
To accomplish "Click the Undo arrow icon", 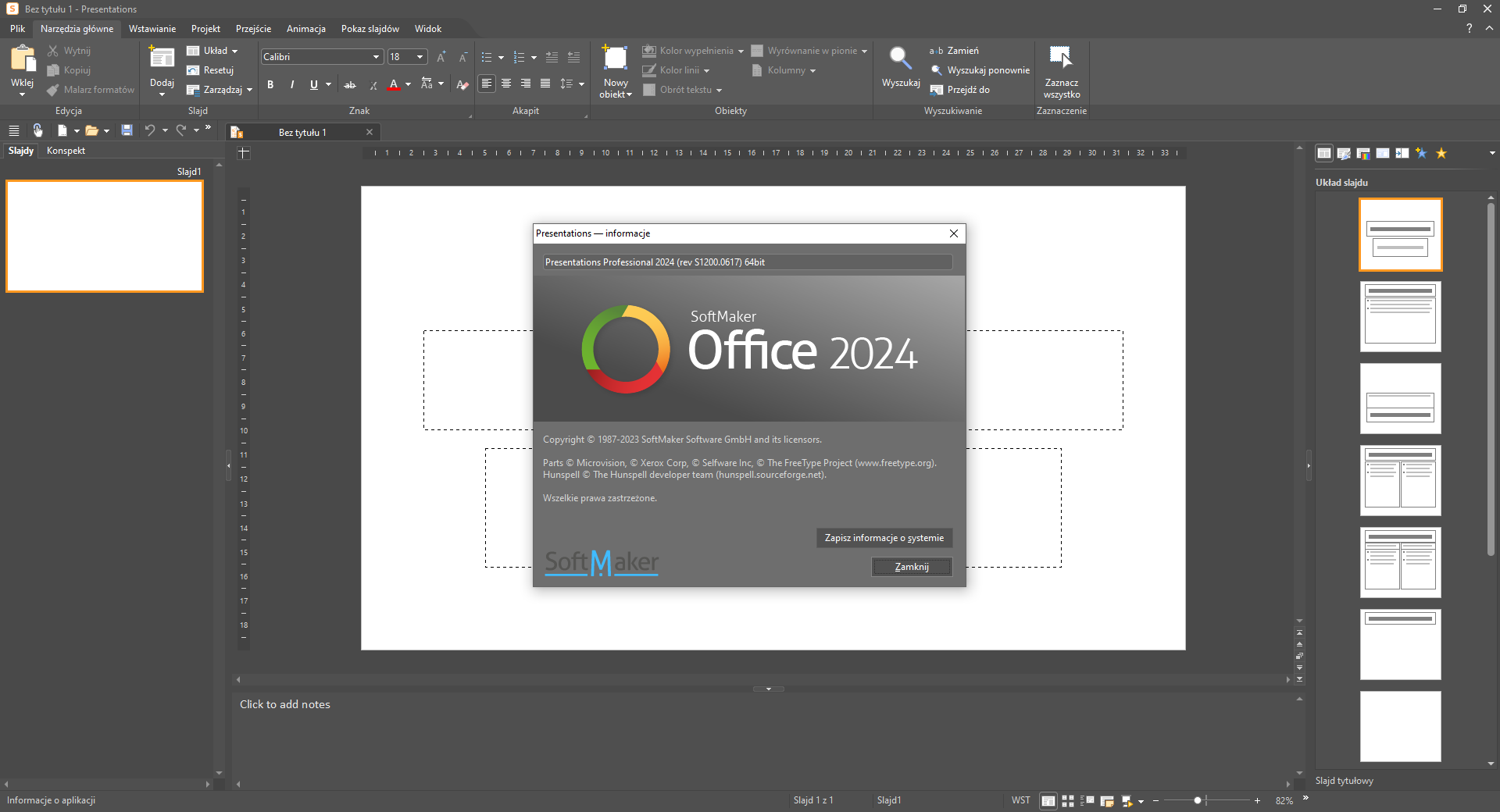I will pos(150,130).
